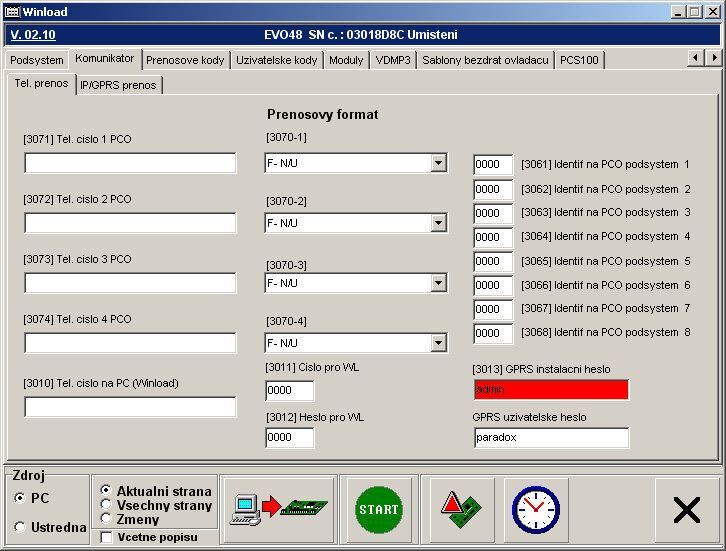Enable the Vcetne popisu checkbox
This screenshot has width=726, height=551.
coord(107,537)
